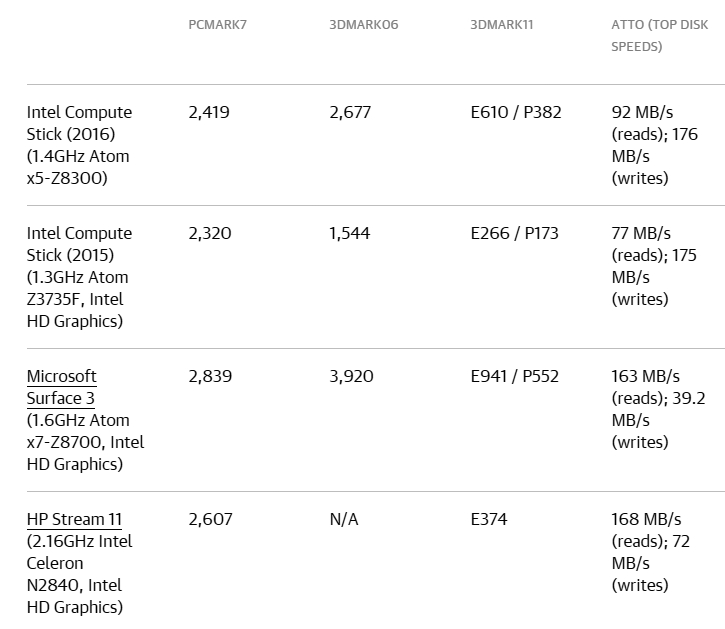Viewport: 725px width, 629px height.
Task: Click the 2,677 3DMark06 score
Action: pyautogui.click(x=350, y=112)
